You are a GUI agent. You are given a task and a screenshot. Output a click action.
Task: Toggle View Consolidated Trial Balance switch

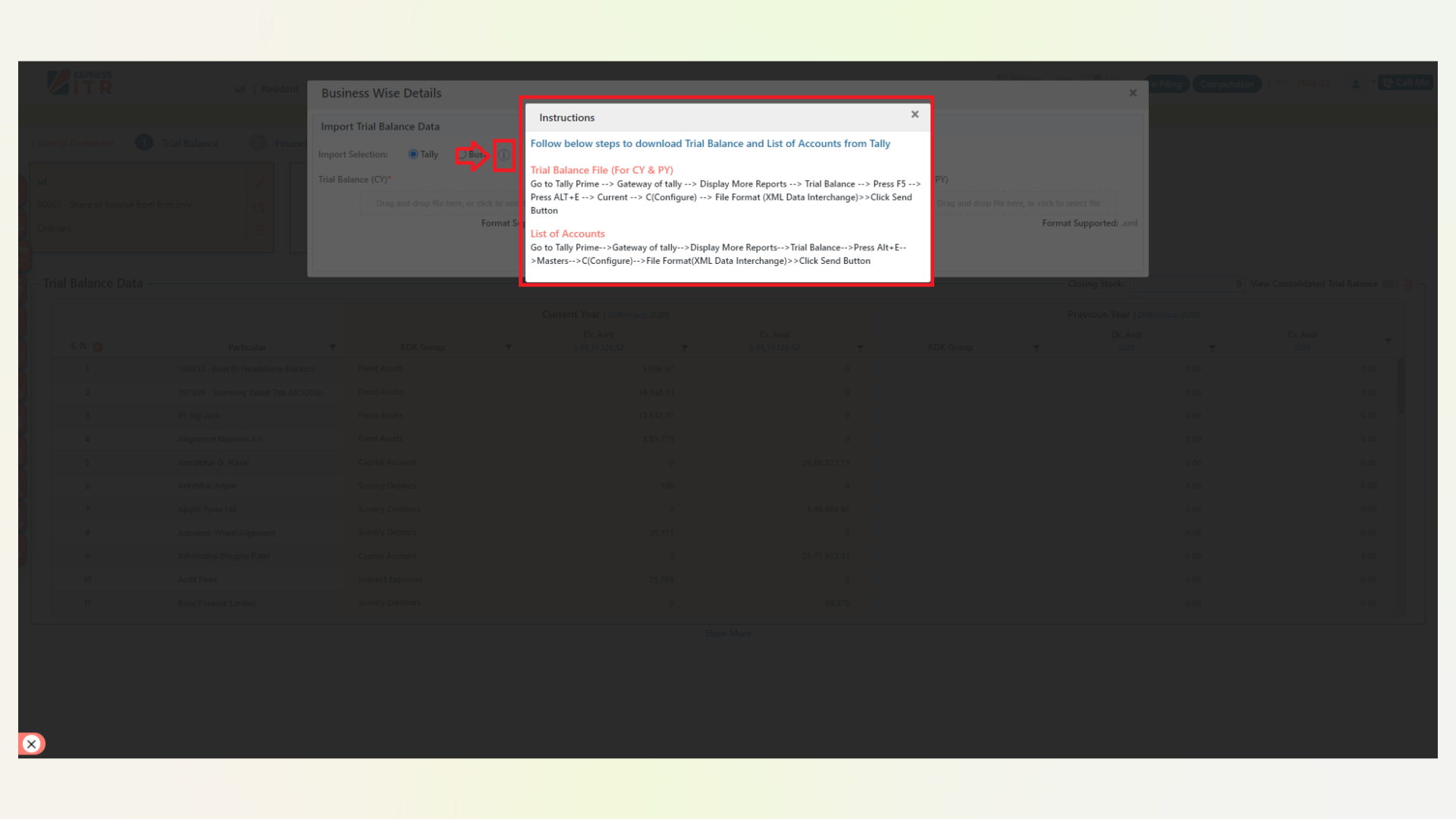1389,284
